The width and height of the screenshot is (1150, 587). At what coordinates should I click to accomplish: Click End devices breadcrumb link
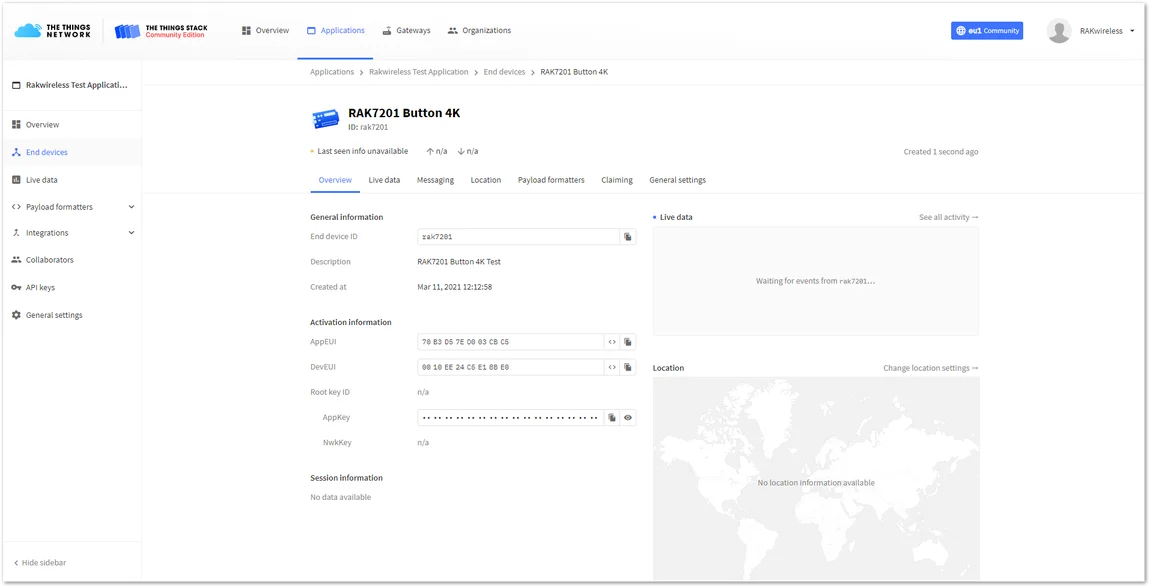pos(505,72)
